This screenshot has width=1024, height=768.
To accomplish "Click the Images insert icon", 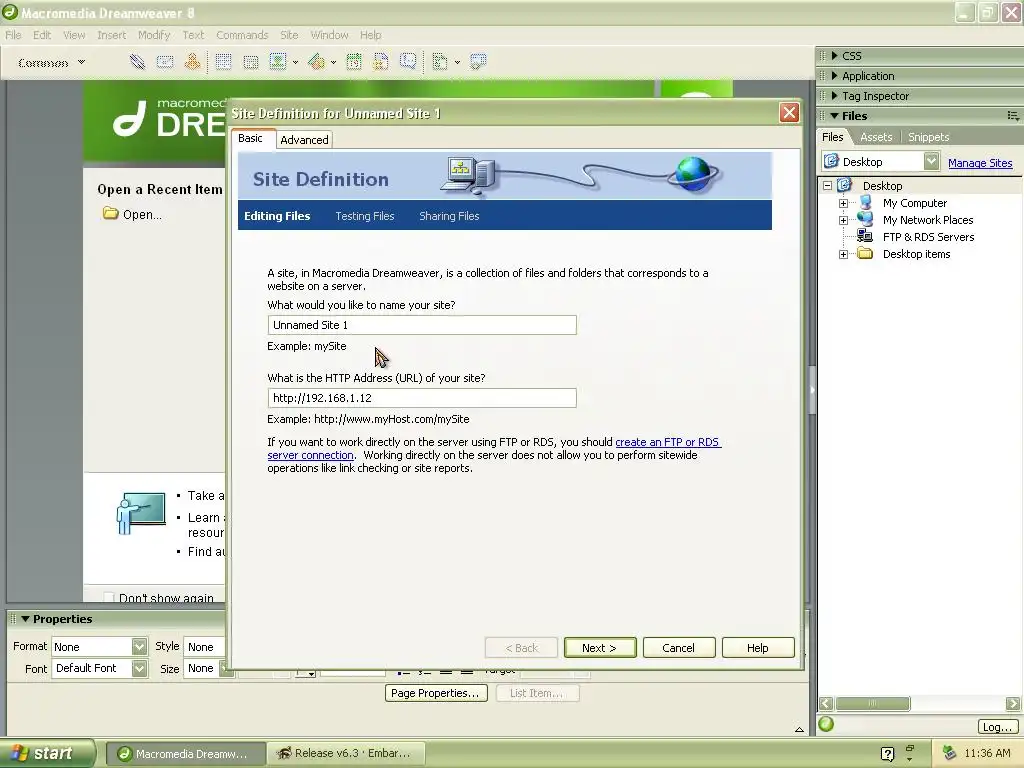I will [x=278, y=62].
